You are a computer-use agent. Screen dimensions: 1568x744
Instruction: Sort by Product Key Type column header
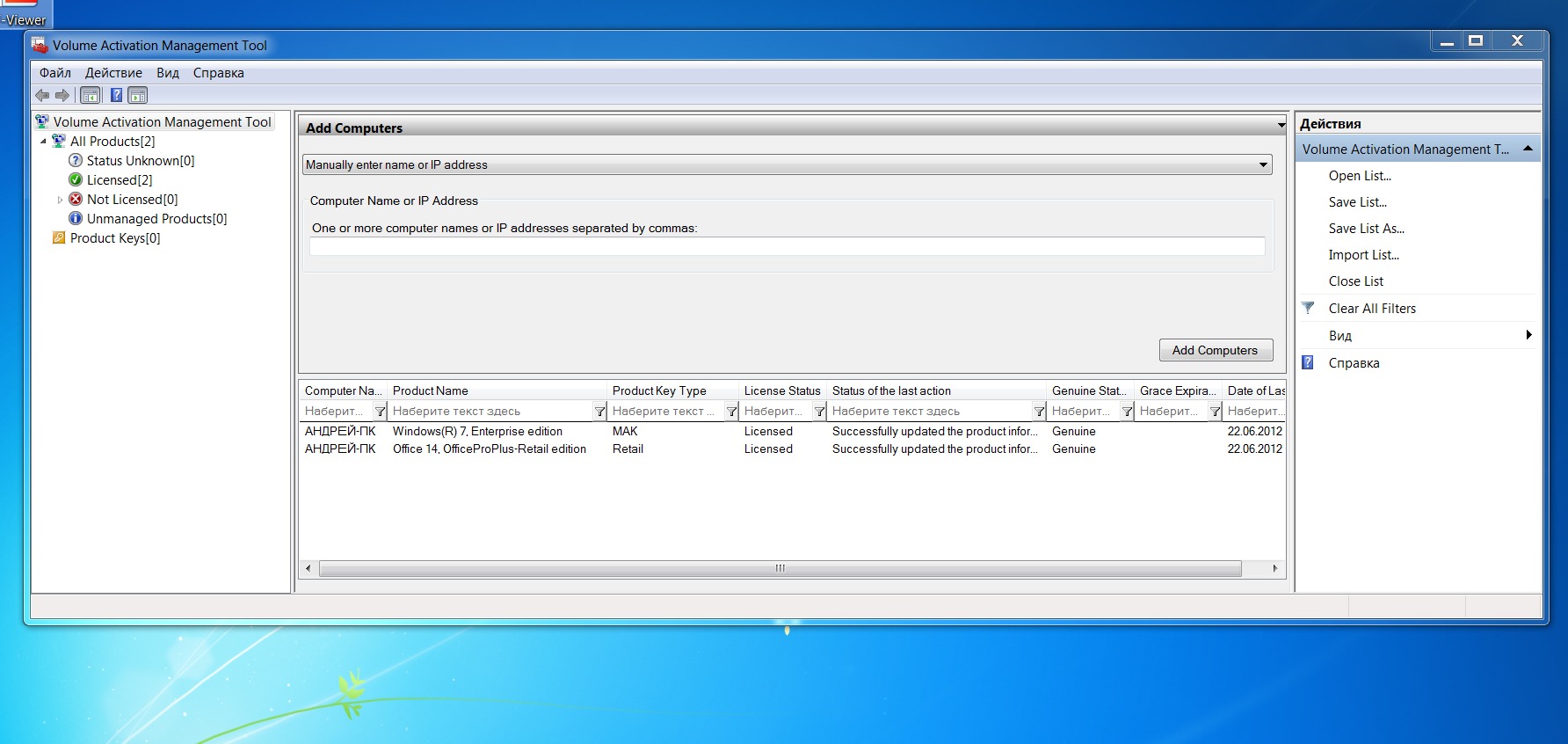click(672, 390)
